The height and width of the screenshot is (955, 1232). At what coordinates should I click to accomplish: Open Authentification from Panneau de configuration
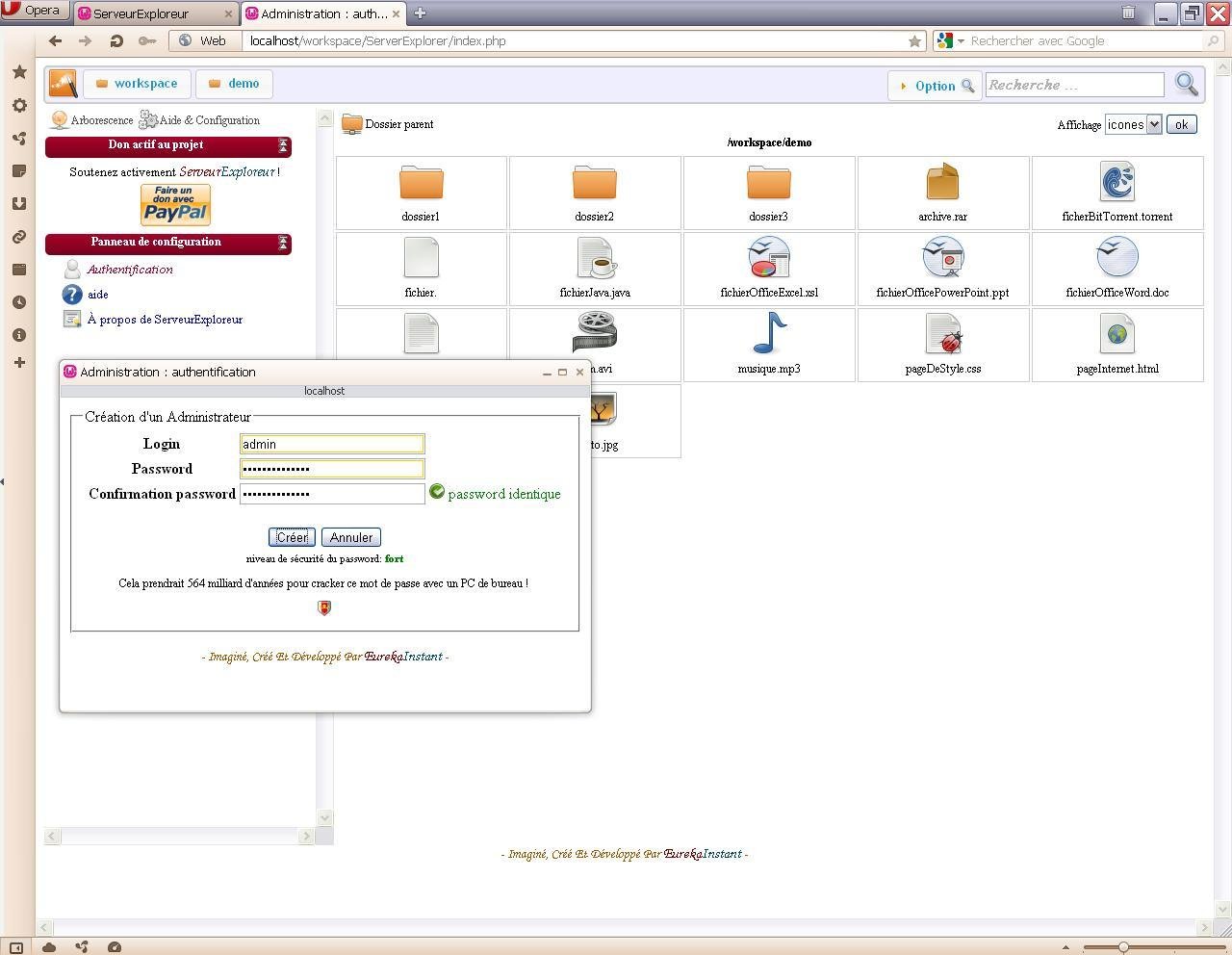pyautogui.click(x=129, y=270)
